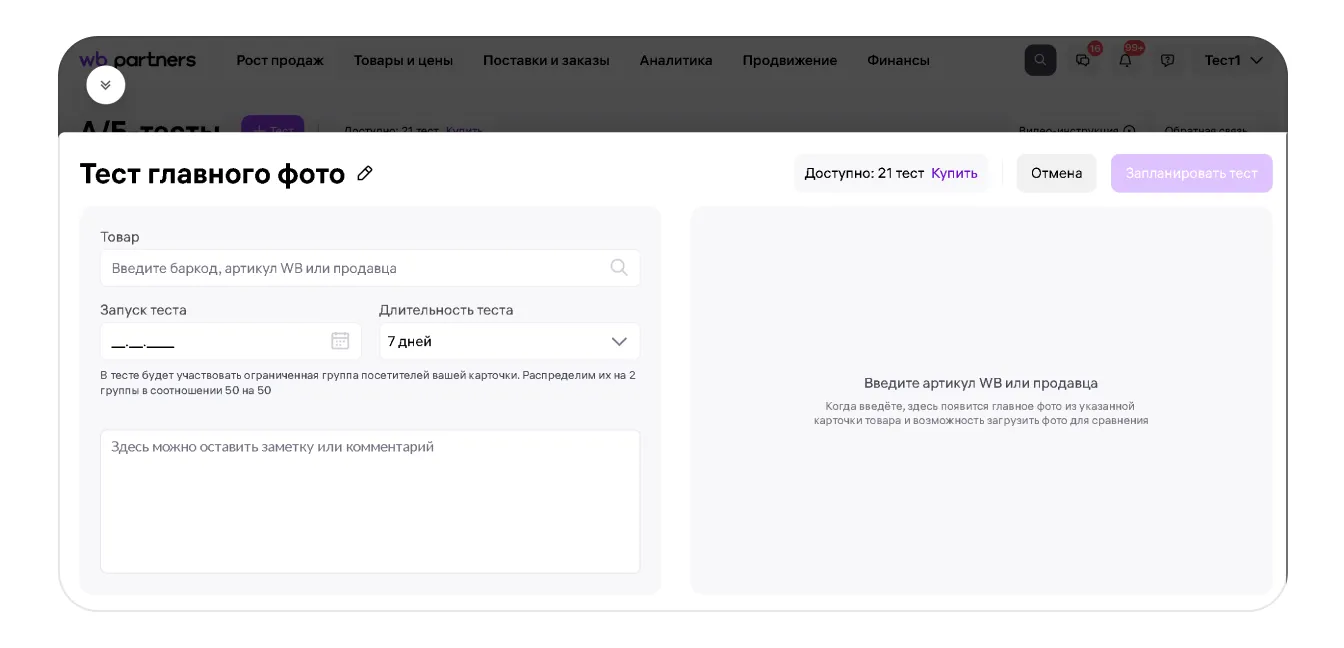
Task: Open the Финансы menu
Action: point(898,60)
